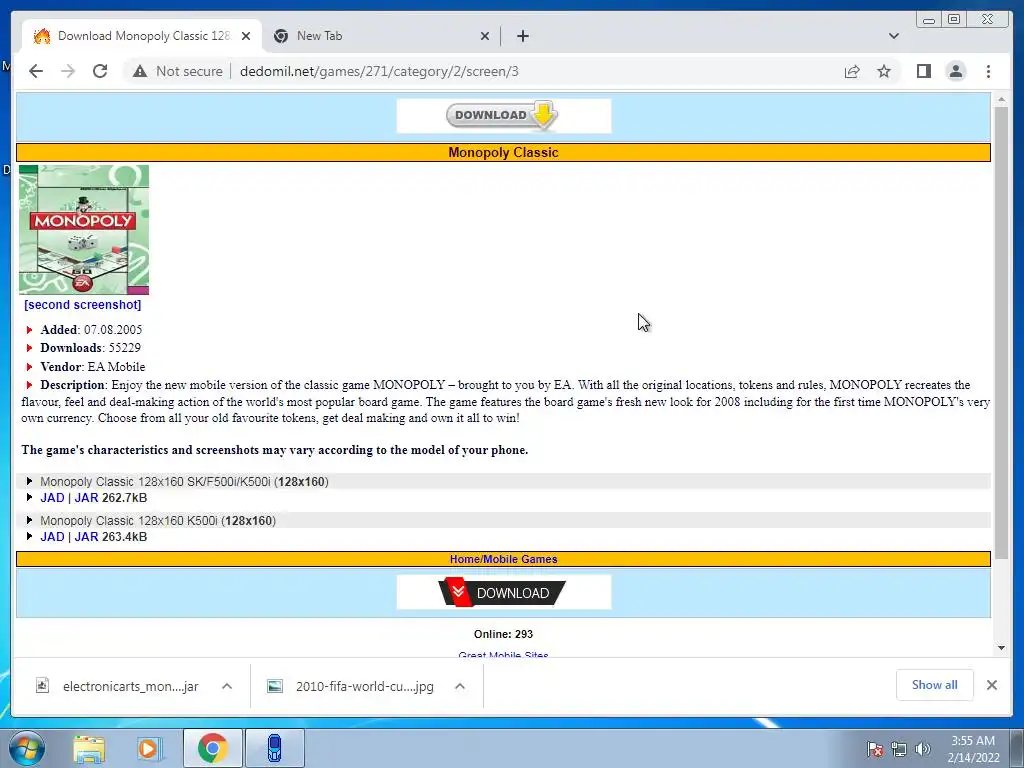Go to Home/Mobile Games link

coord(504,559)
